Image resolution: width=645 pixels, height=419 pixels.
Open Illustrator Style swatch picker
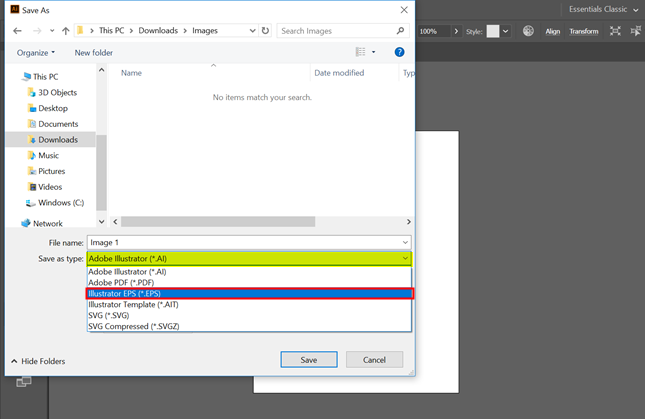tap(493, 31)
